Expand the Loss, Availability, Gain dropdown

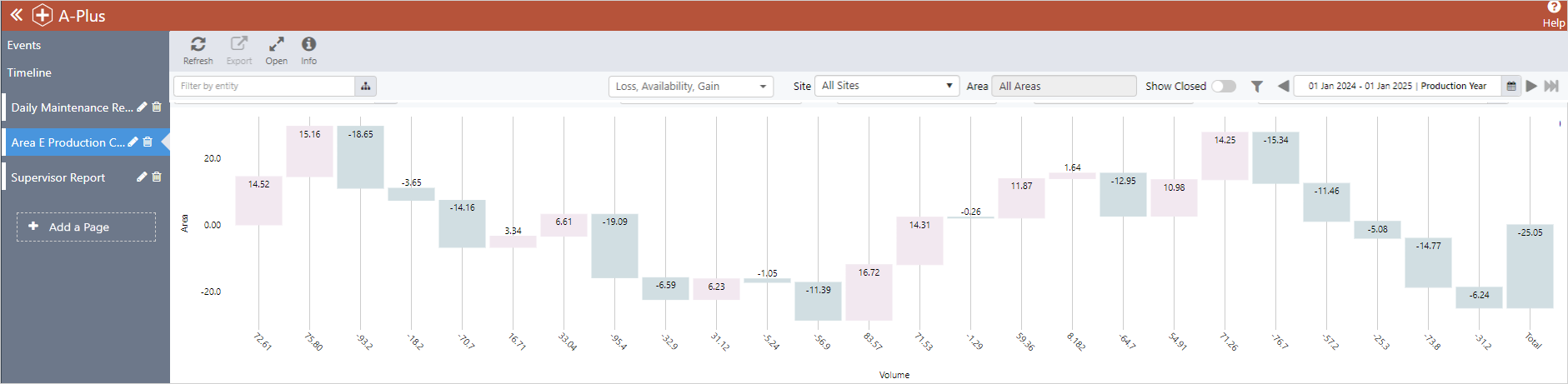[690, 86]
